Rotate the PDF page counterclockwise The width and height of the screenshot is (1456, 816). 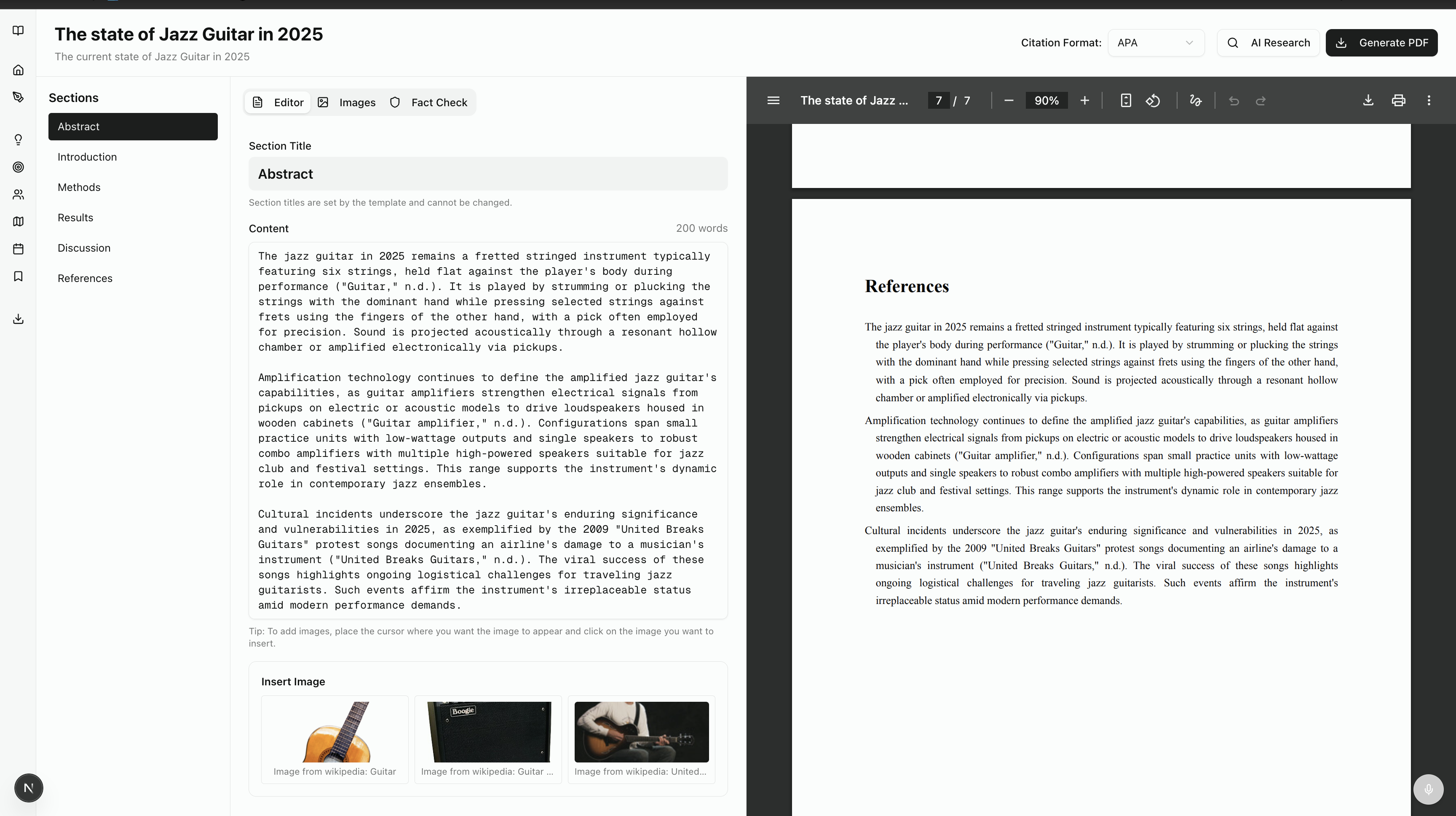point(1153,101)
